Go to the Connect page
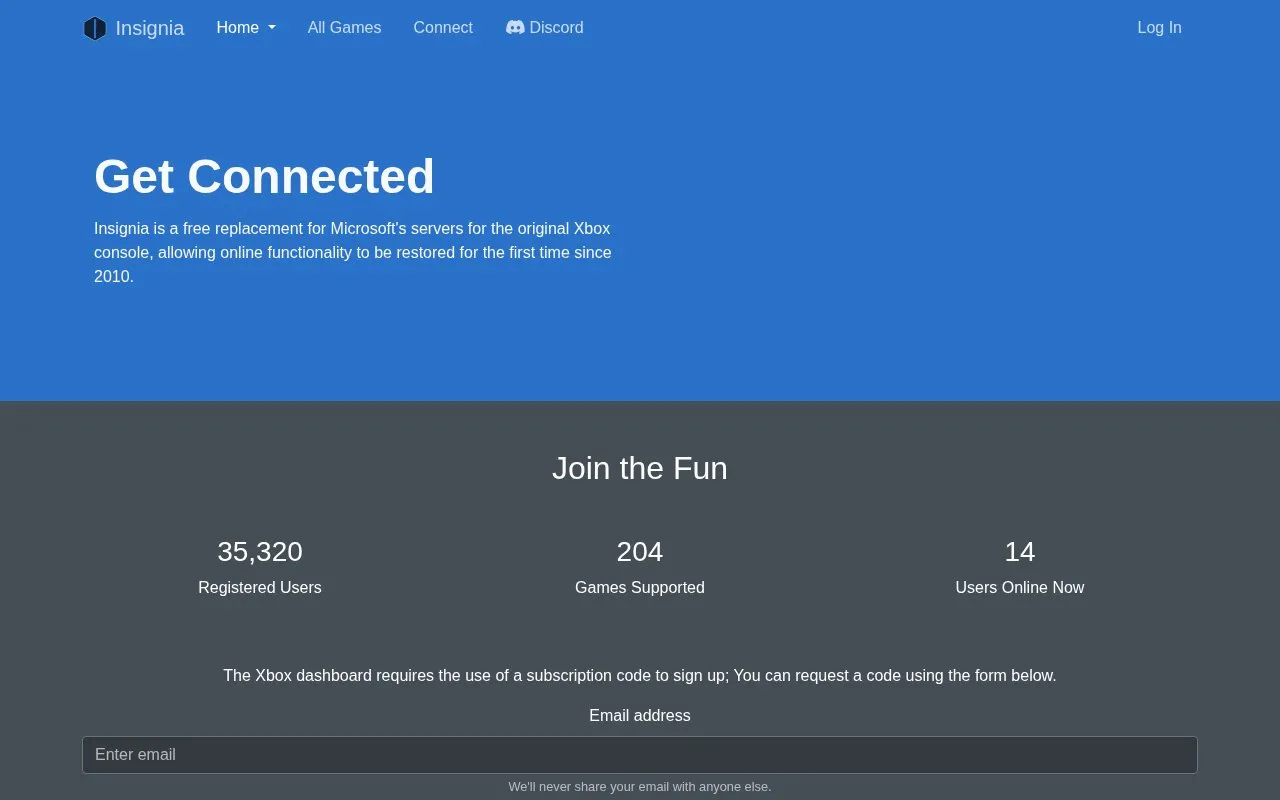Screen dimensions: 1280x800 [443, 28]
